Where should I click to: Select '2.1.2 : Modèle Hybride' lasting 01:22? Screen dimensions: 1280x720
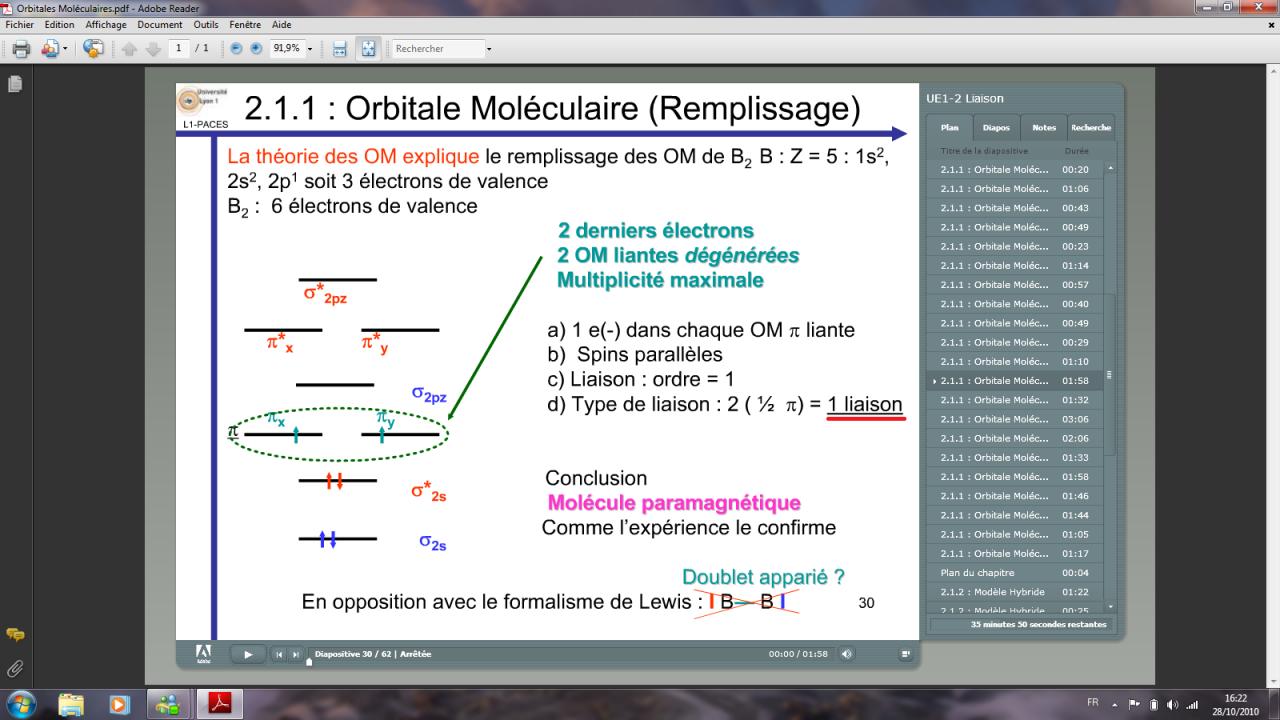1016,592
